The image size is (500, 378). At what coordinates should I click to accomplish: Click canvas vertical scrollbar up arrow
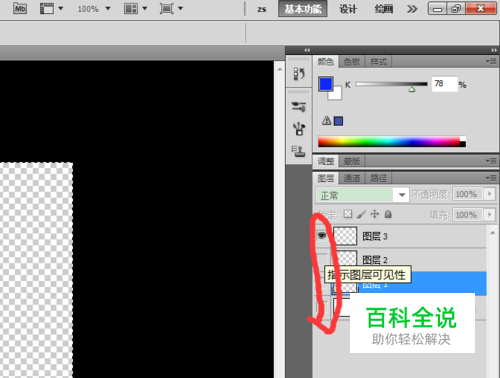[x=279, y=70]
